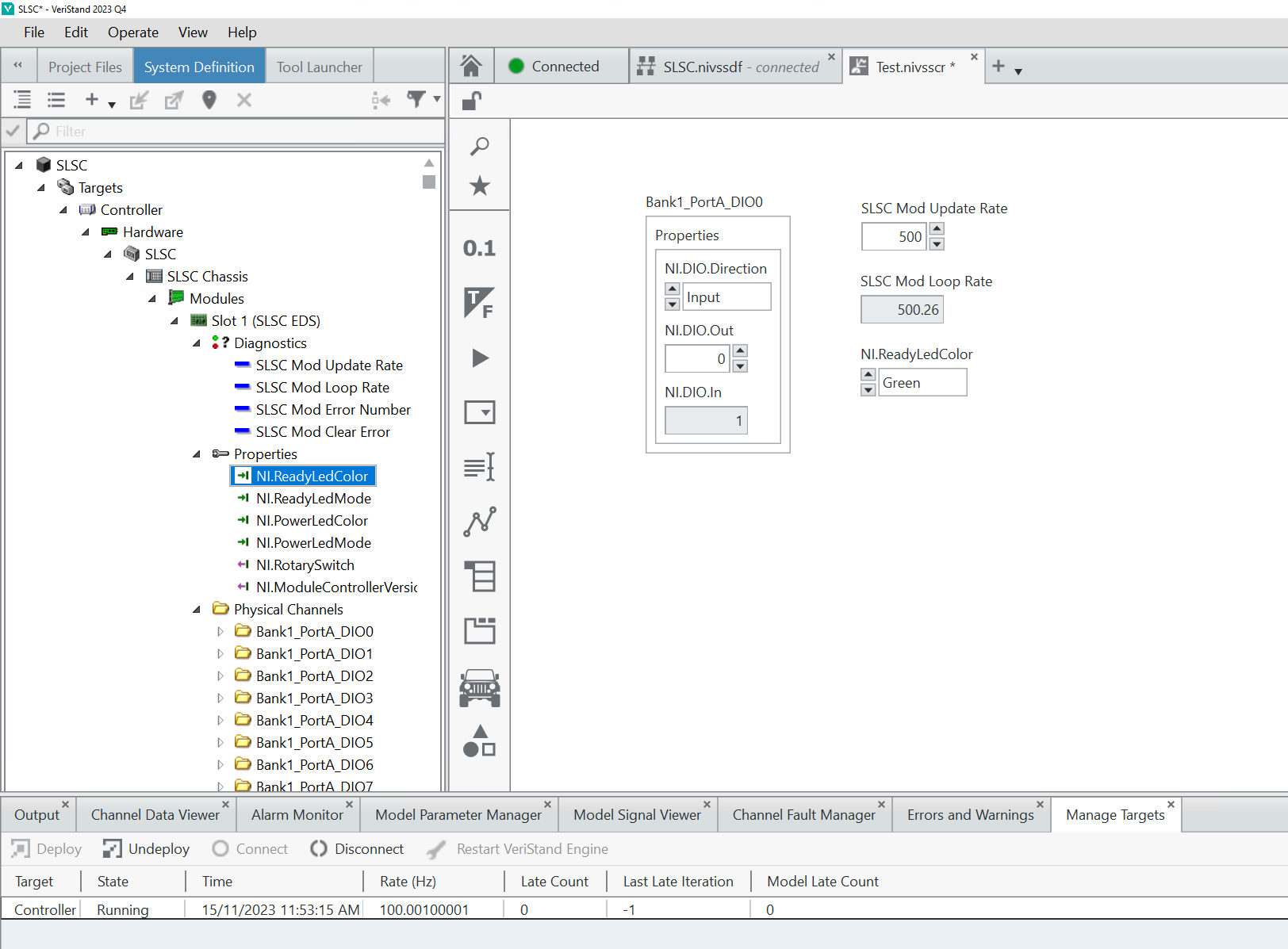Viewport: 1288px width, 949px height.
Task: Open the text label controls palette
Action: pyautogui.click(x=480, y=467)
